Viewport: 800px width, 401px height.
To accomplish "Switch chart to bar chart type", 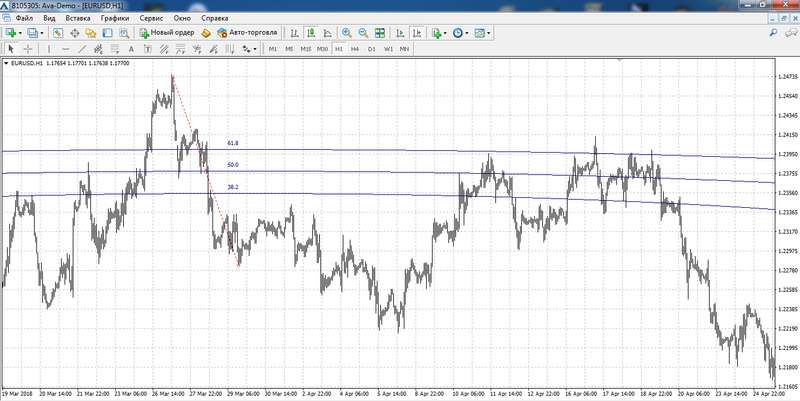I will [x=294, y=33].
